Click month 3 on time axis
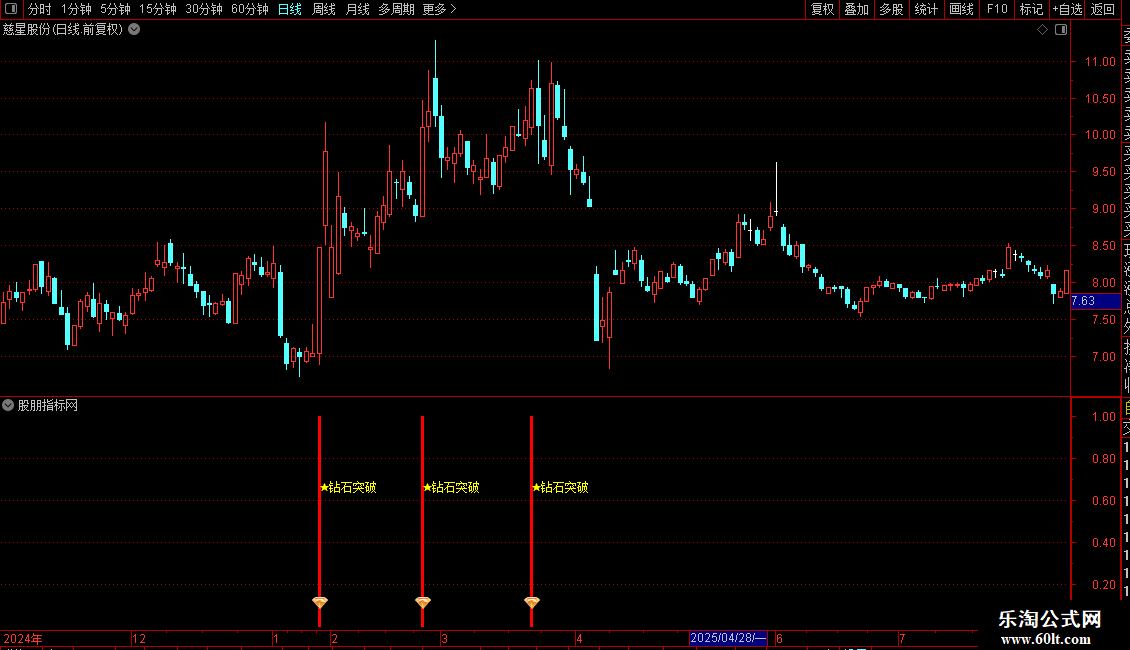The image size is (1130, 650). click(445, 638)
